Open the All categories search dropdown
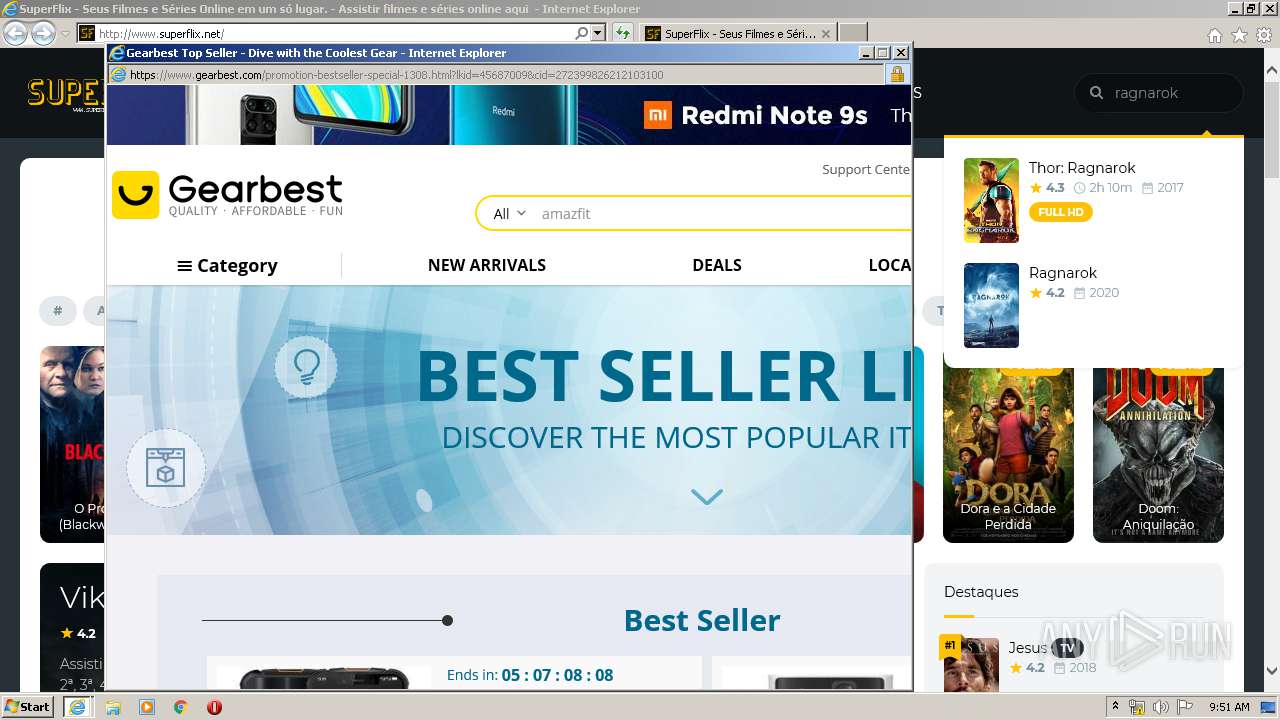Viewport: 1280px width, 720px height. [509, 213]
